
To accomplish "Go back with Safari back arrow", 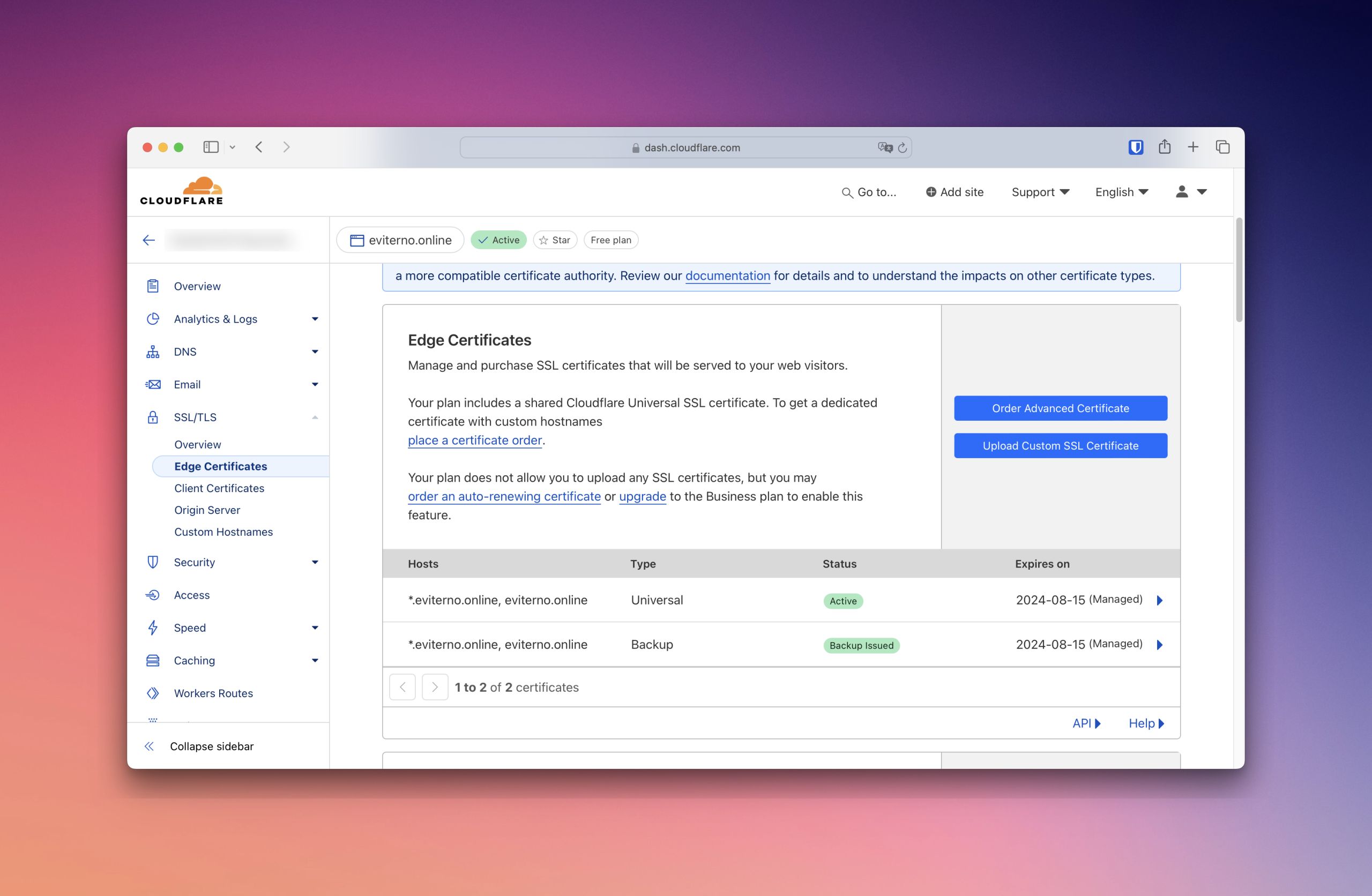I will [259, 147].
